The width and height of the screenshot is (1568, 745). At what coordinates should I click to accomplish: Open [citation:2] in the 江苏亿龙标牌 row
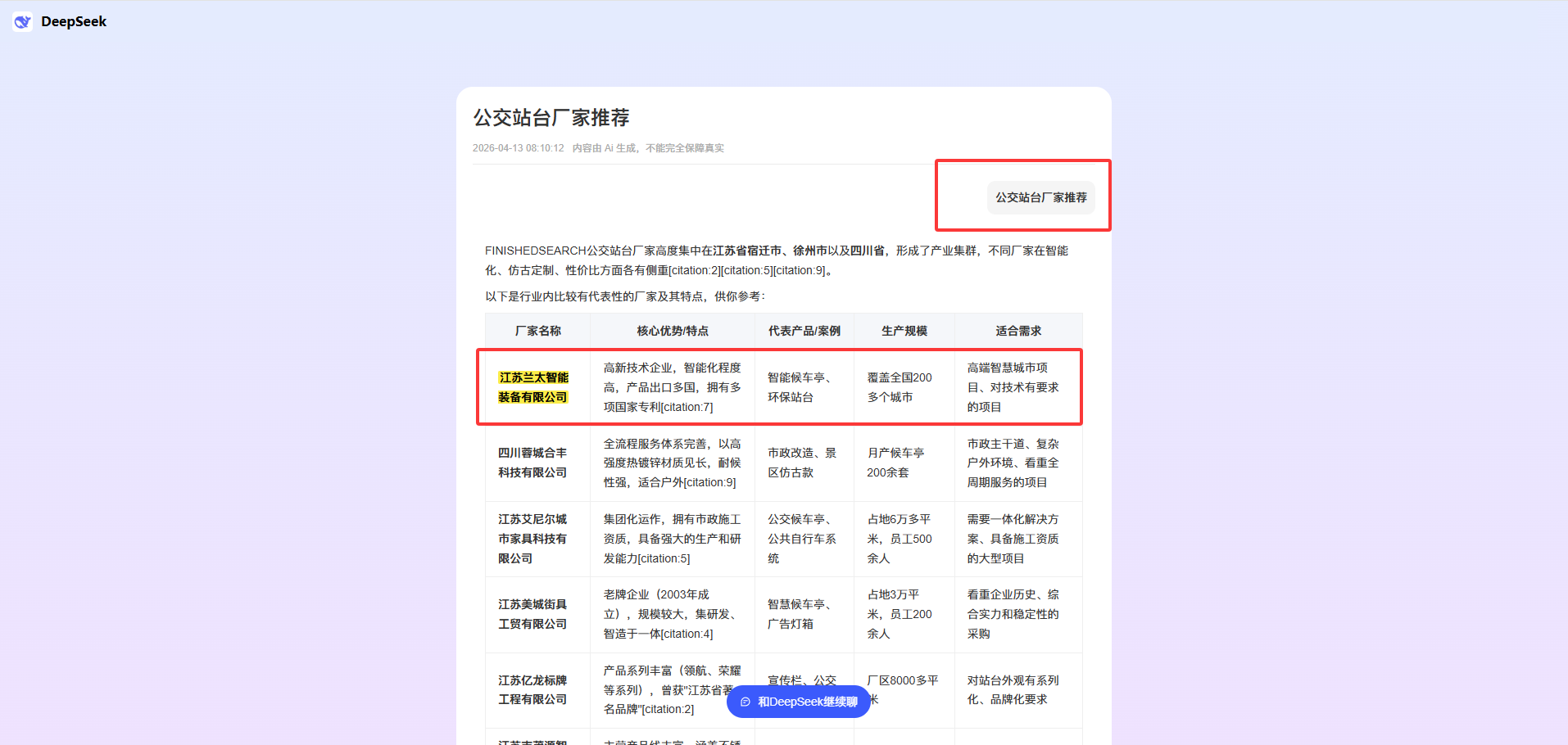coord(668,709)
